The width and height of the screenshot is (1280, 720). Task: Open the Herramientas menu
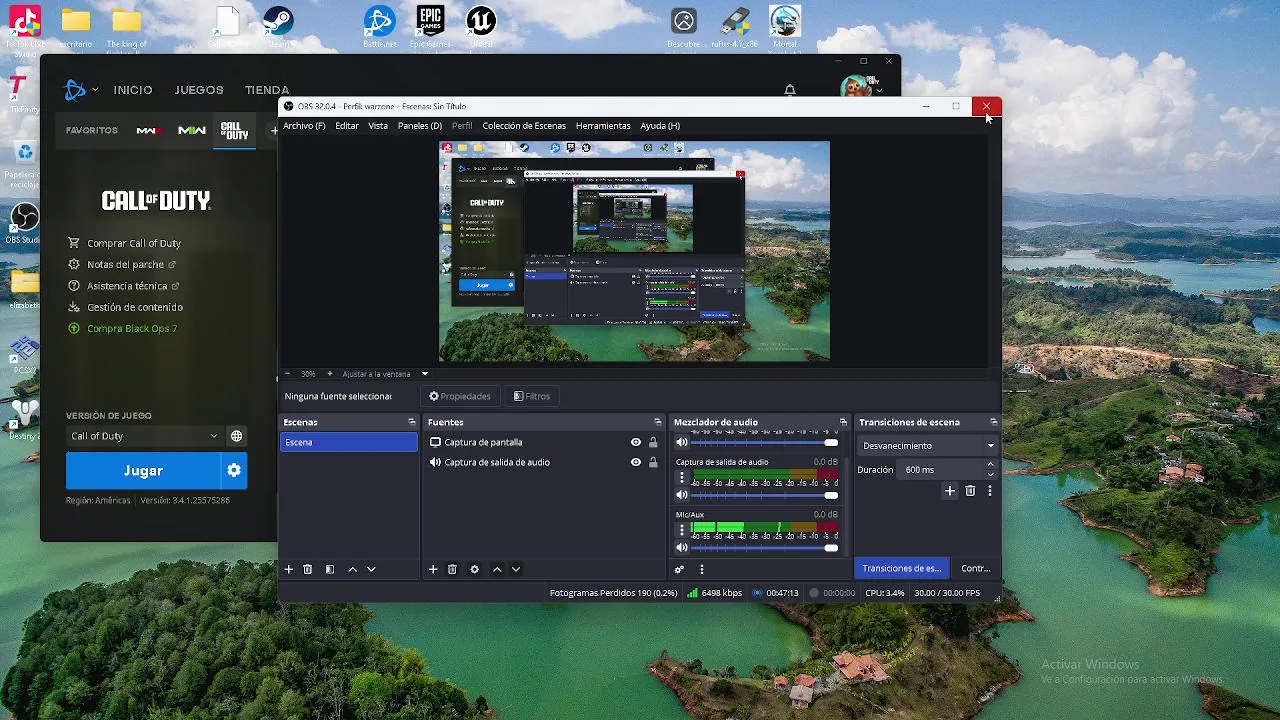click(603, 126)
